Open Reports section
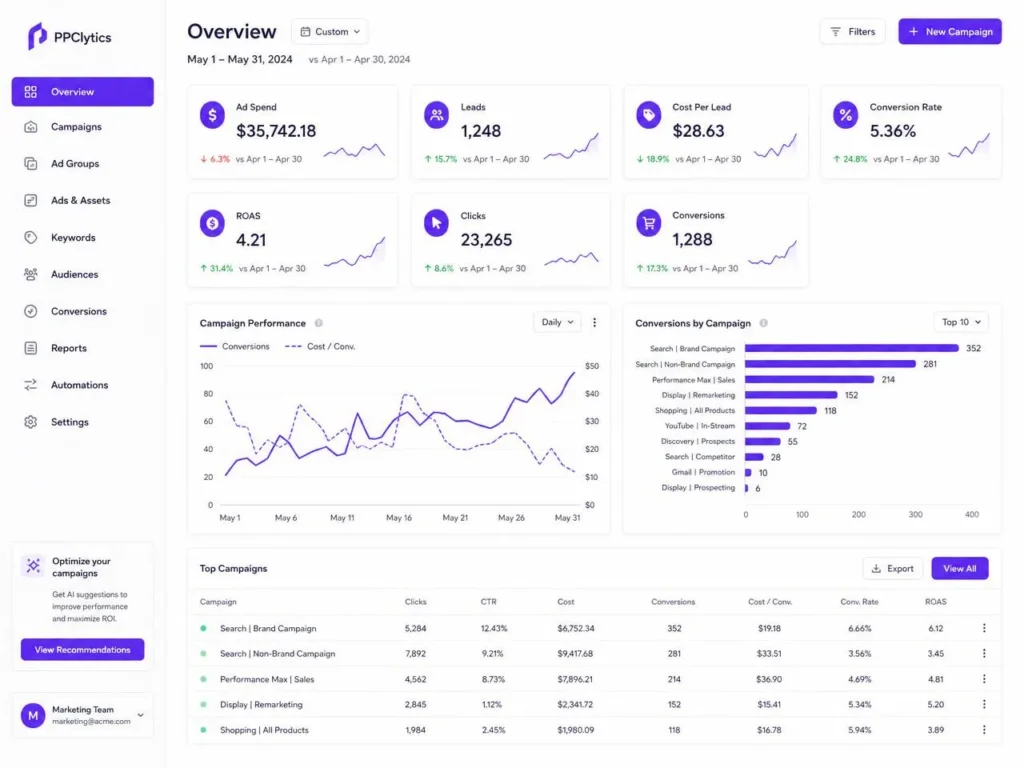The height and width of the screenshot is (768, 1024). (x=69, y=348)
